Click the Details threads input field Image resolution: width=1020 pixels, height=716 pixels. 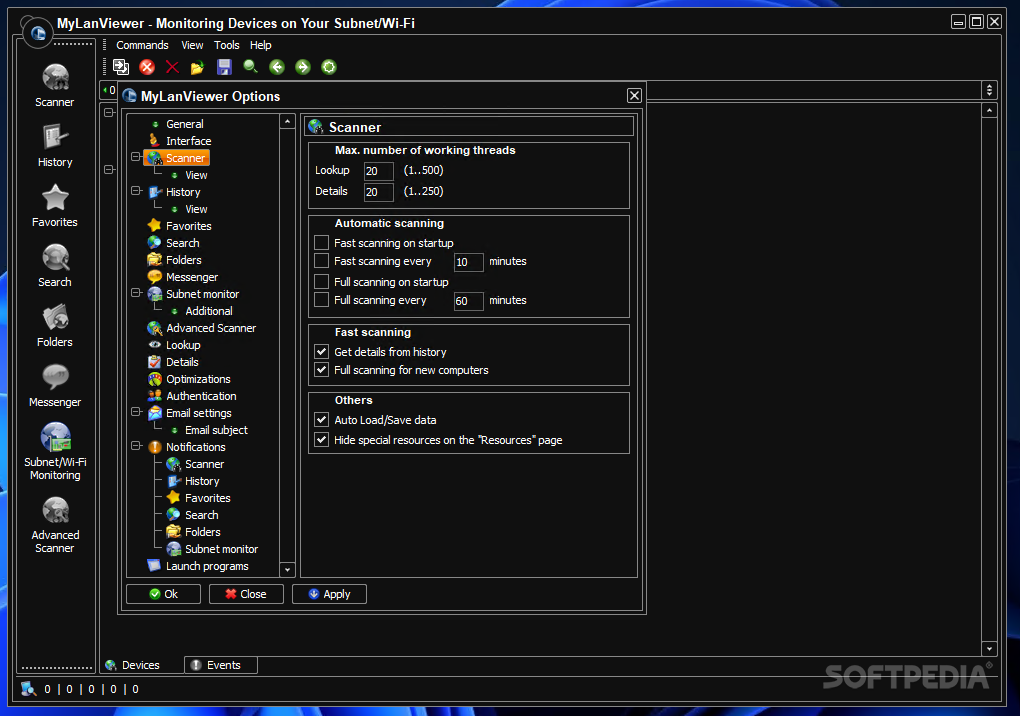(379, 192)
